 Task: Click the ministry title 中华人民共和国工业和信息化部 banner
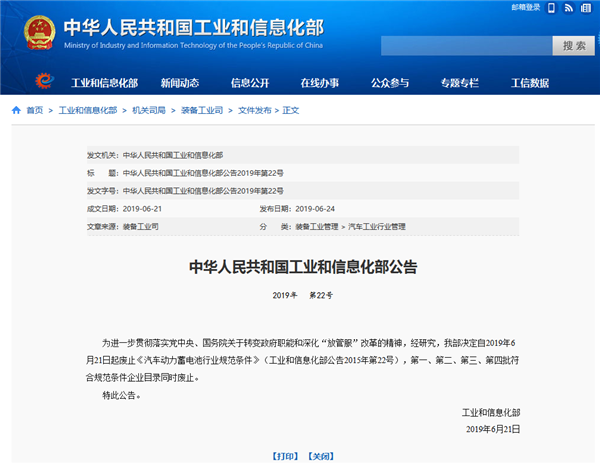(194, 28)
